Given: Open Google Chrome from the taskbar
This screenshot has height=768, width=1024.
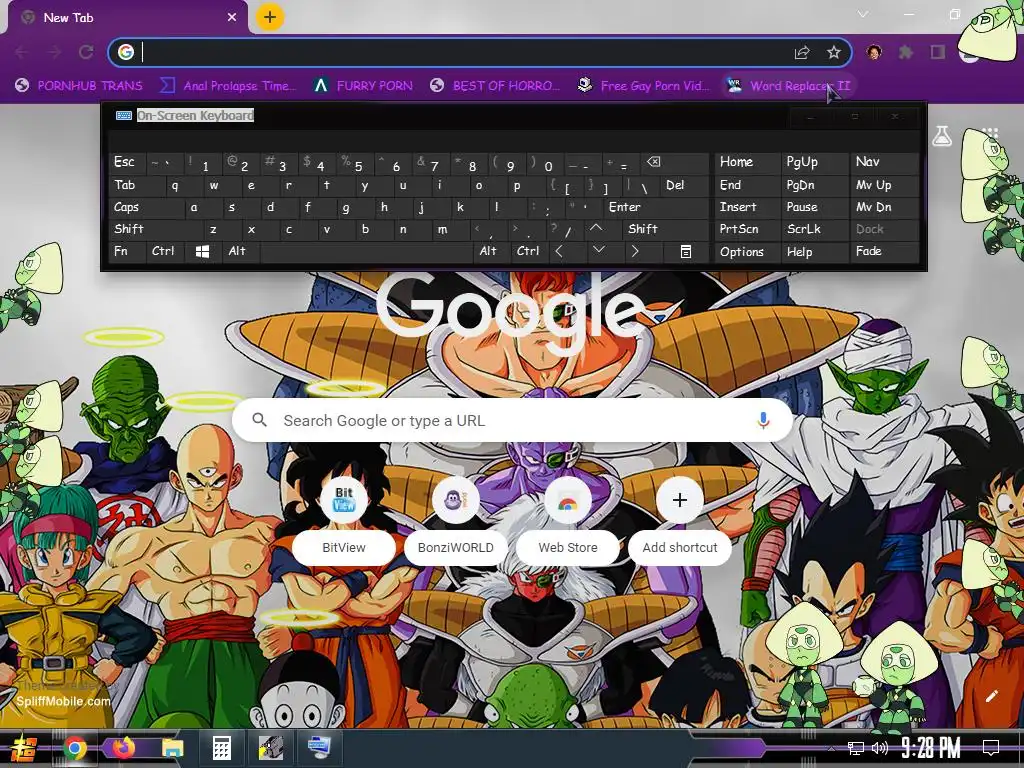Looking at the screenshot, I should 75,748.
